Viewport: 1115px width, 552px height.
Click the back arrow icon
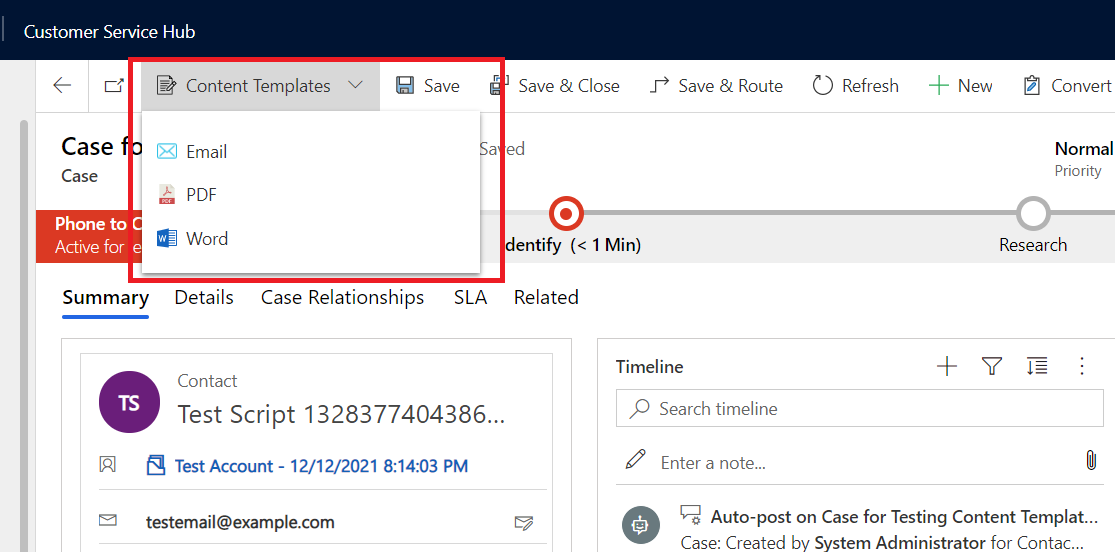pos(62,86)
